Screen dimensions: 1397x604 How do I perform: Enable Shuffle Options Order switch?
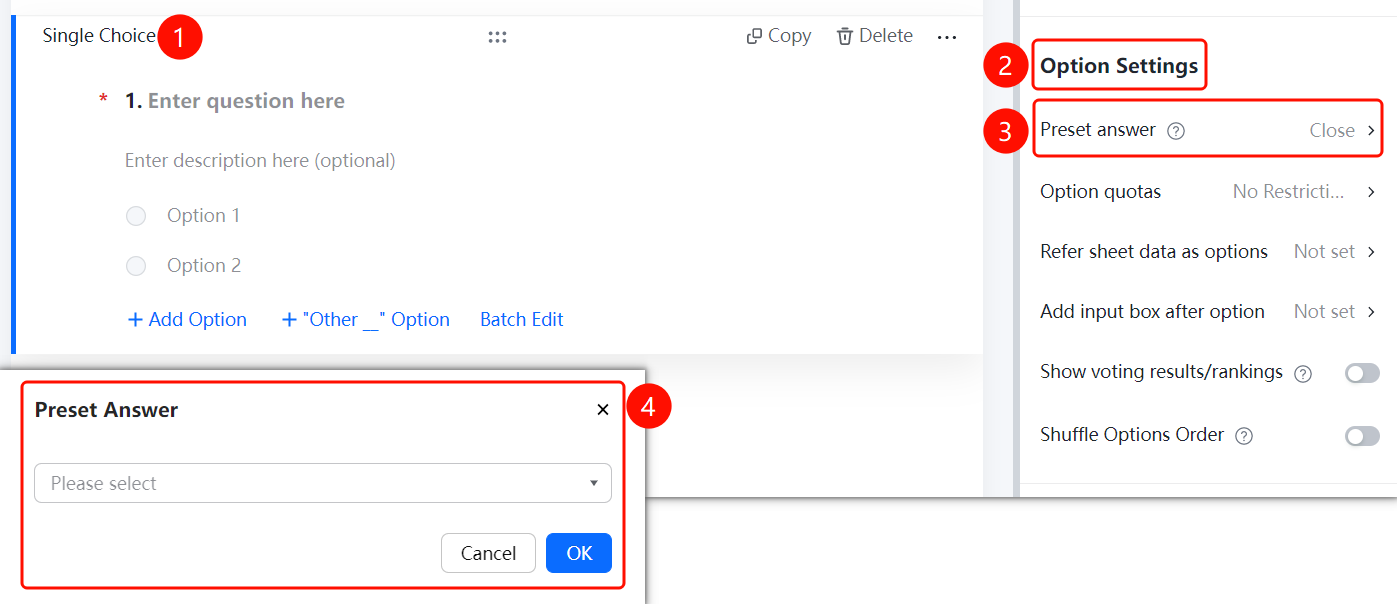(x=1362, y=436)
